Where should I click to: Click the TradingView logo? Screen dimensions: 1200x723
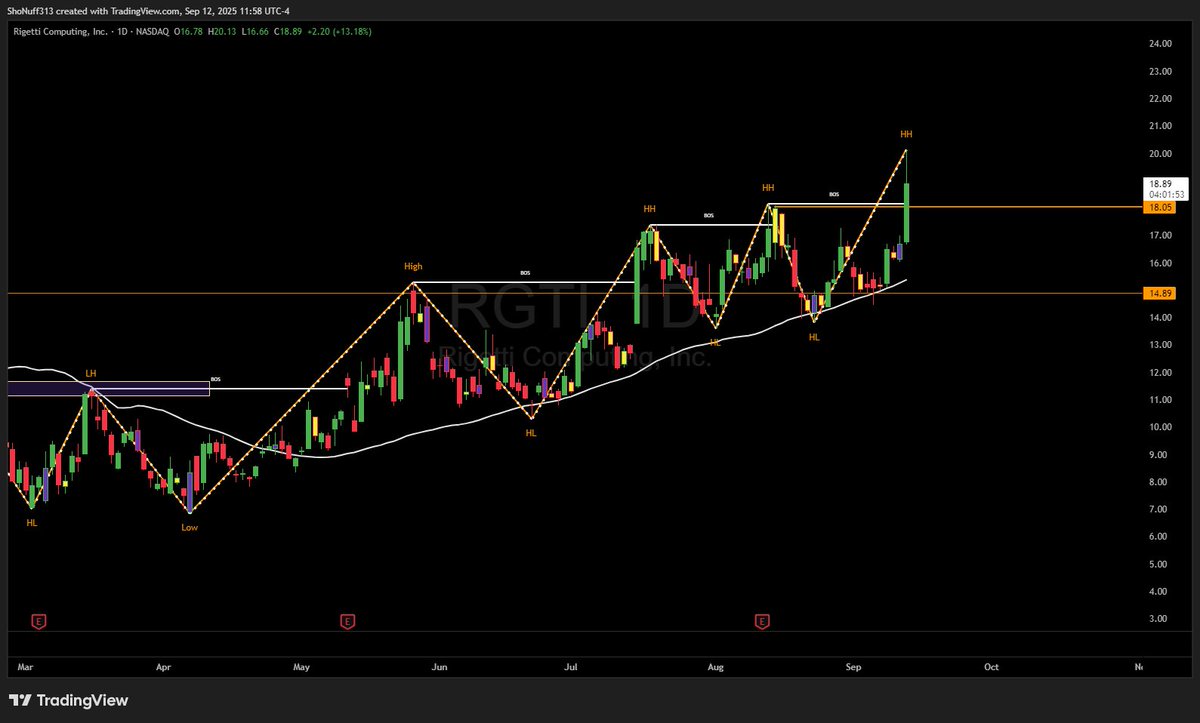click(69, 701)
